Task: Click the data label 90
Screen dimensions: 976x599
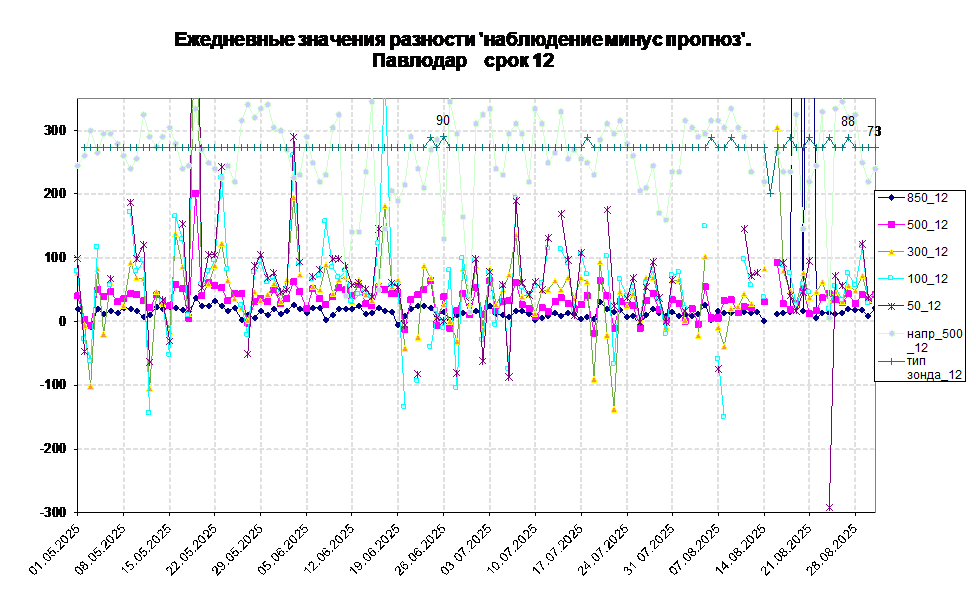Action: (x=442, y=120)
